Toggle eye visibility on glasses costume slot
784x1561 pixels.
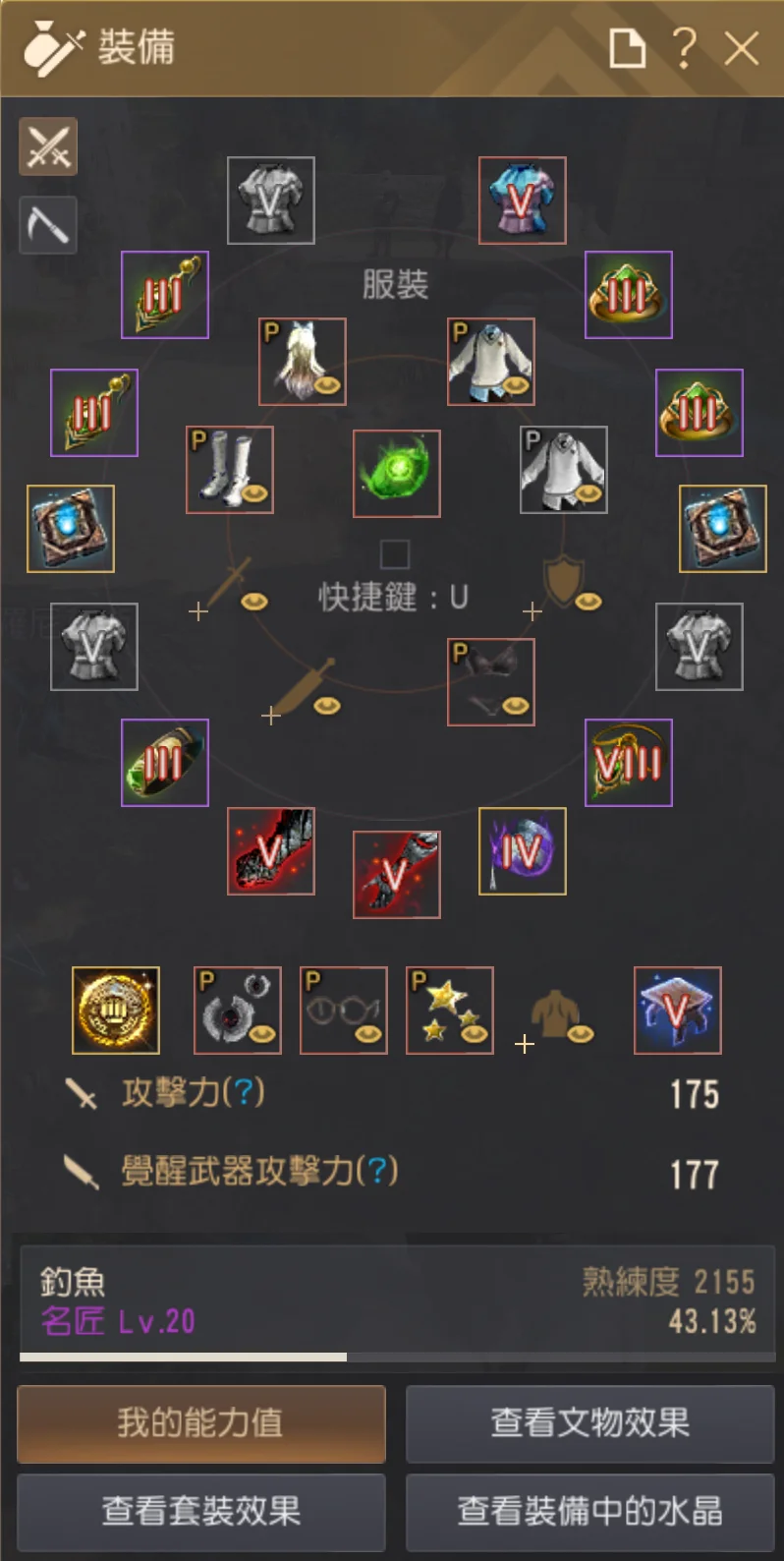[x=368, y=1034]
